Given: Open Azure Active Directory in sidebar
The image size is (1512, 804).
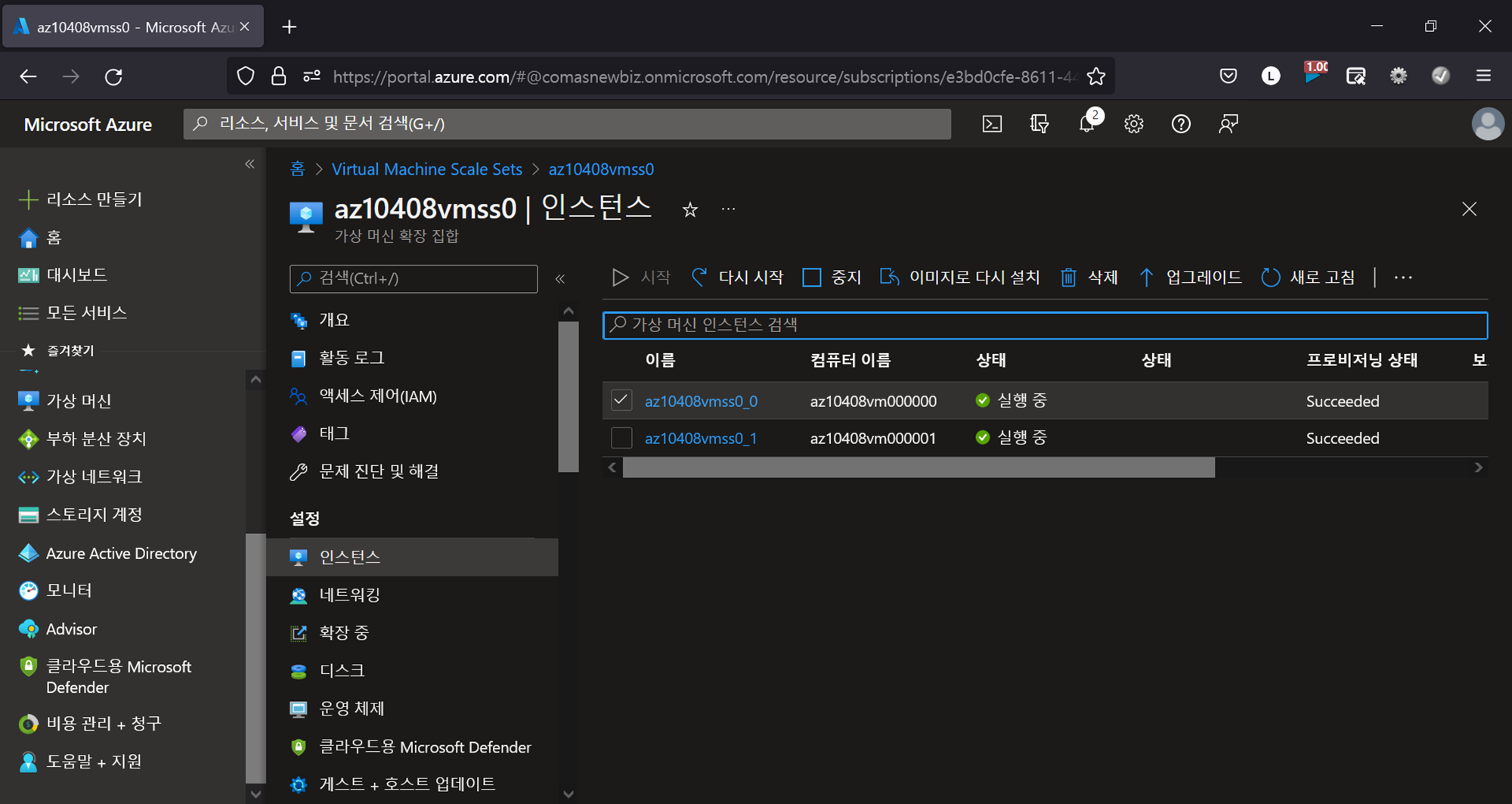Looking at the screenshot, I should point(107,553).
